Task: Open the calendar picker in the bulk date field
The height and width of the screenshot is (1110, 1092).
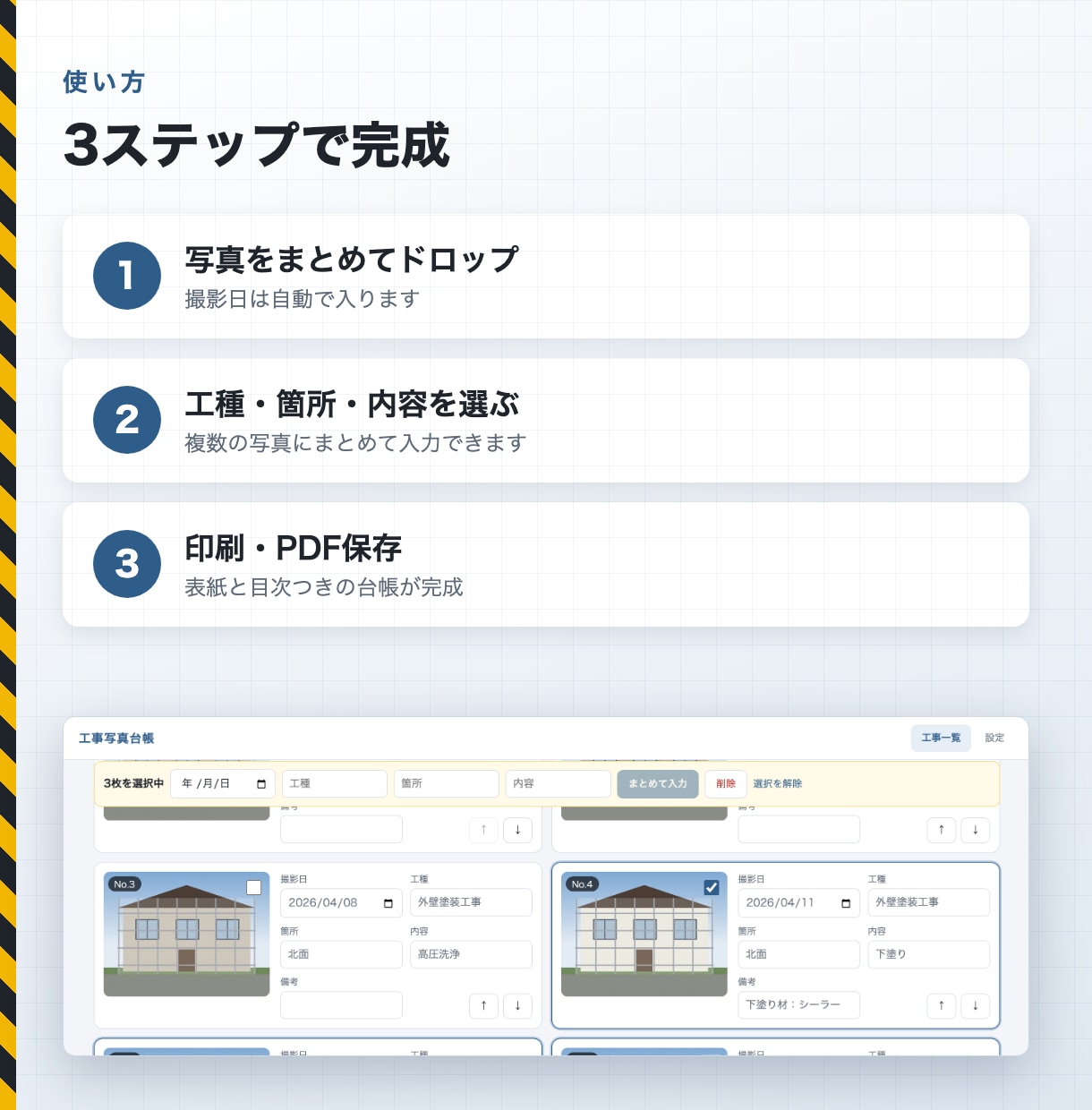Action: click(x=261, y=784)
